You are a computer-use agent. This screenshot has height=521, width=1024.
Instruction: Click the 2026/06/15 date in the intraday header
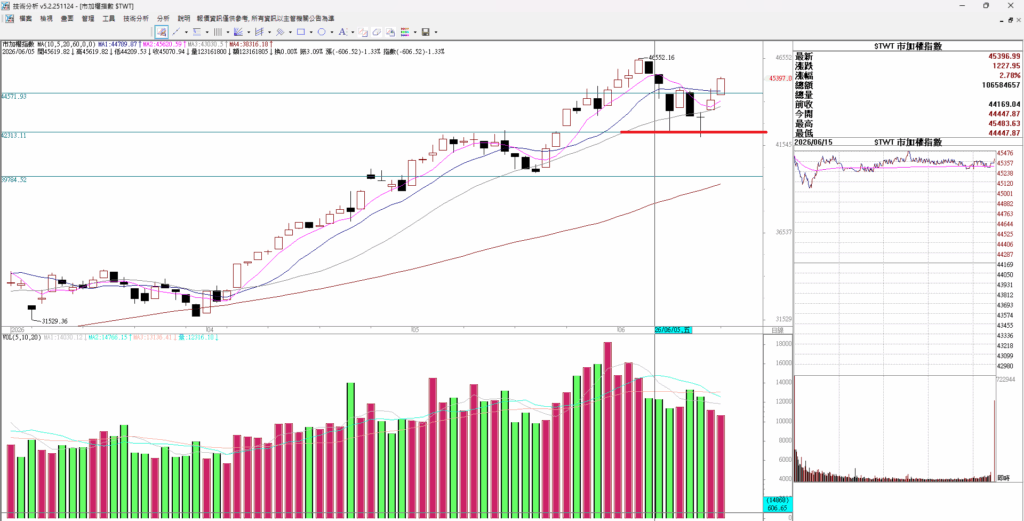[x=812, y=142]
